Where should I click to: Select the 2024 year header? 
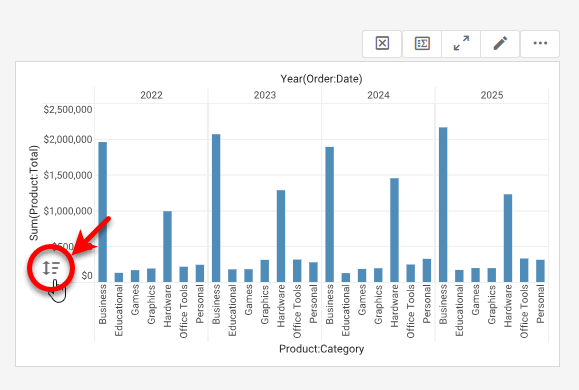pos(378,95)
